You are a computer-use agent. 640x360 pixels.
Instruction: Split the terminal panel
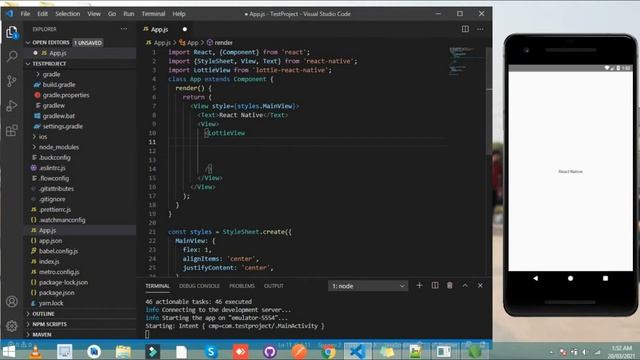pyautogui.click(x=435, y=285)
